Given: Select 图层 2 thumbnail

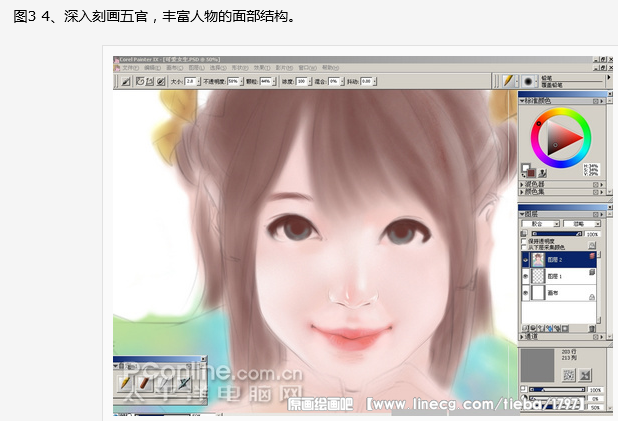Looking at the screenshot, I should 538,260.
